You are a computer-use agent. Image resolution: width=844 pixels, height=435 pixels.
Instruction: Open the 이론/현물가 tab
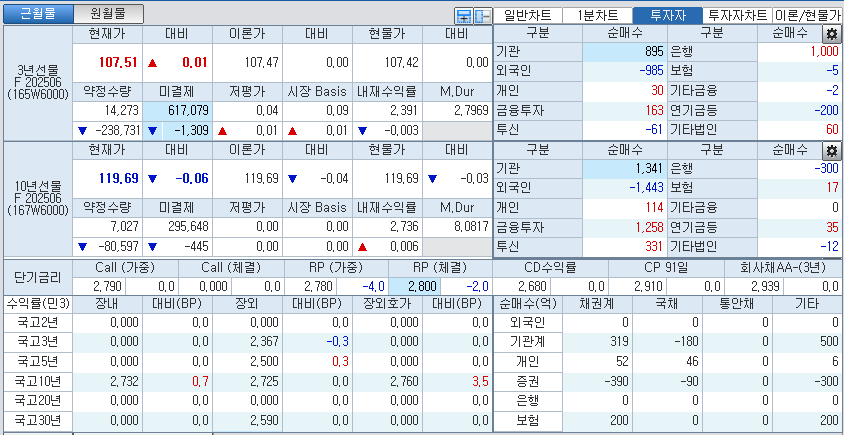coord(808,16)
